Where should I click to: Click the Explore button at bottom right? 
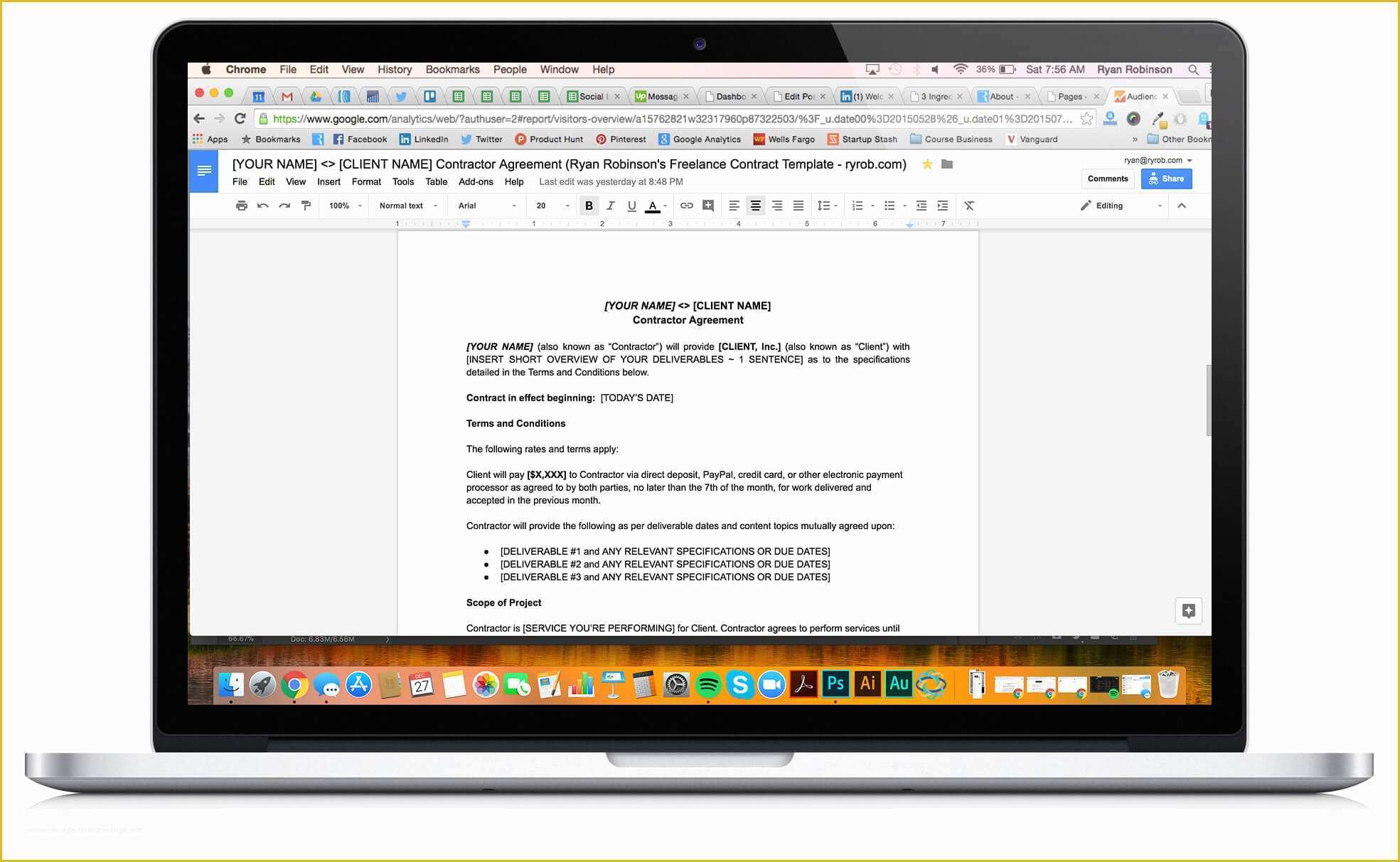[1188, 610]
